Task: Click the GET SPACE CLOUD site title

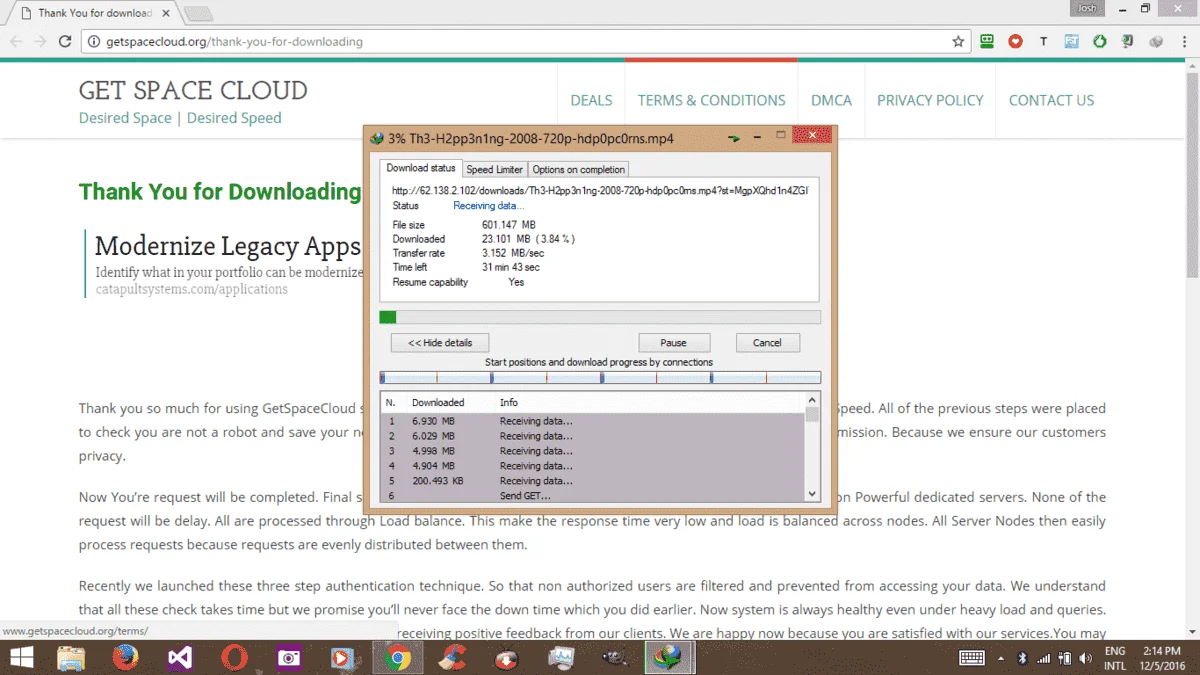Action: point(193,90)
